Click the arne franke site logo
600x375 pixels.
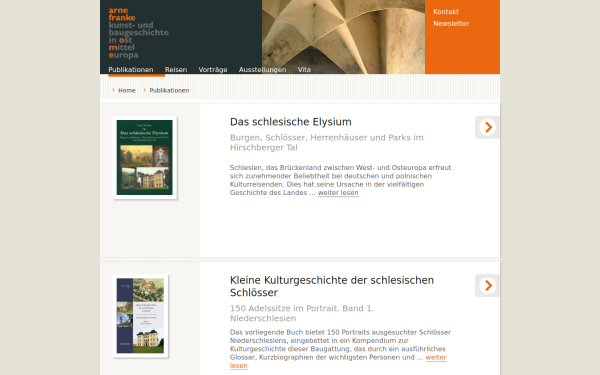point(138,33)
